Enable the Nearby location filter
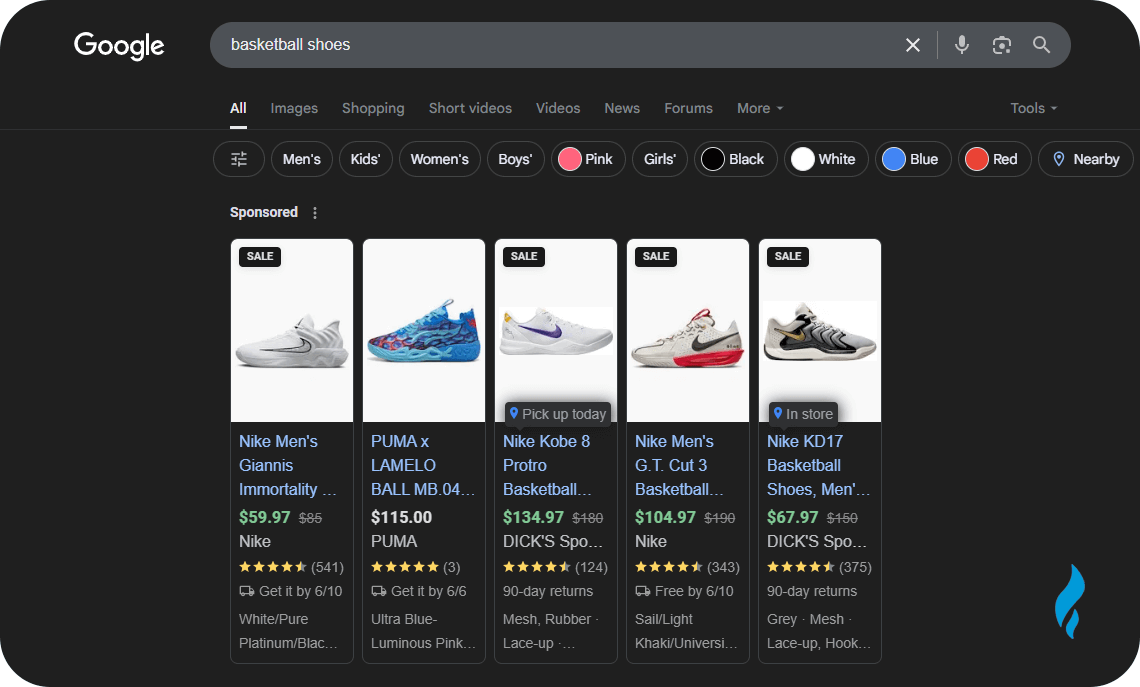This screenshot has width=1140, height=687. click(1085, 159)
